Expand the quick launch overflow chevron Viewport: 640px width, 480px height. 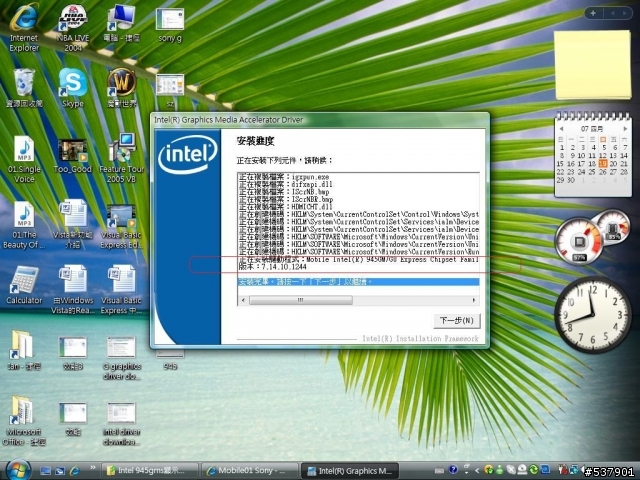pos(93,468)
